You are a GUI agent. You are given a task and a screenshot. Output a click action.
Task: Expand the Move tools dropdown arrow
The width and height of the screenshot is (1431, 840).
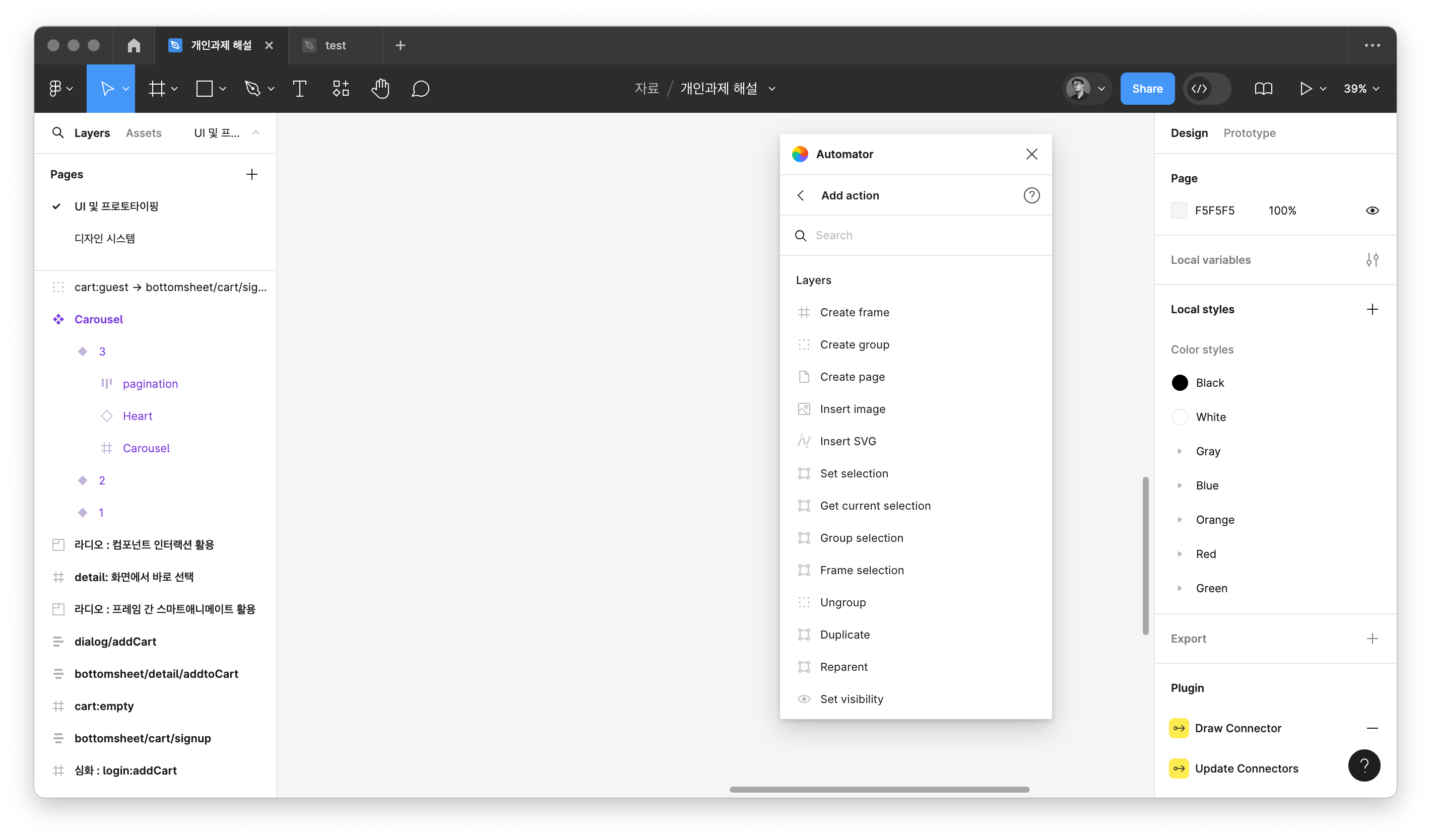click(126, 89)
